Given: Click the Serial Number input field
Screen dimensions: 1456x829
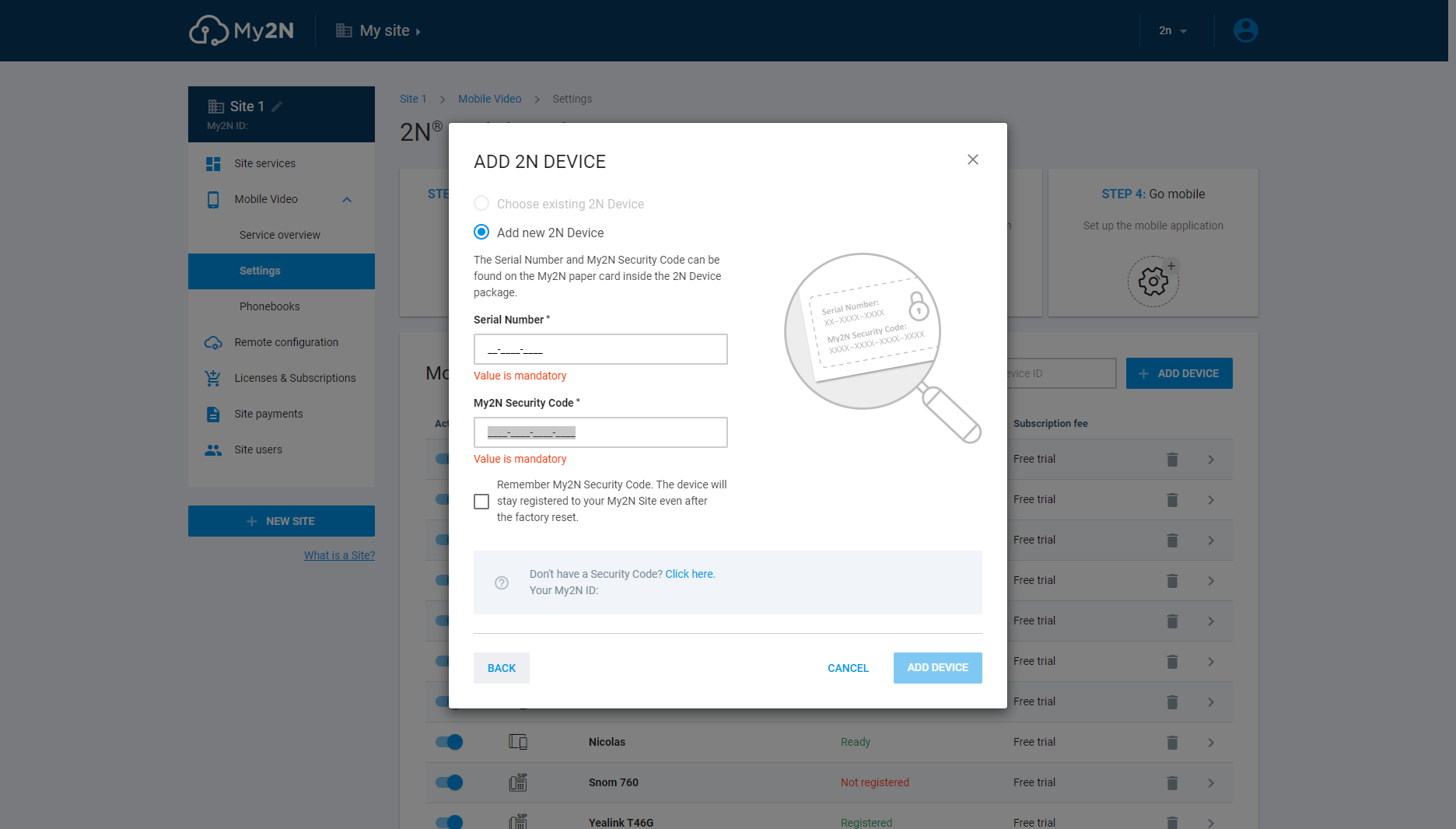Looking at the screenshot, I should pyautogui.click(x=600, y=349).
